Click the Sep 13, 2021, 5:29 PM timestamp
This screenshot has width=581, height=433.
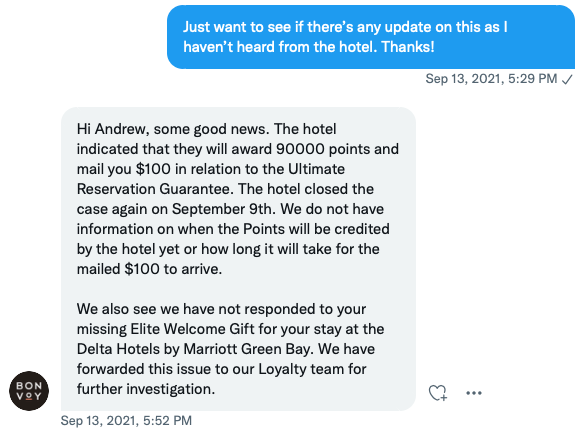(x=491, y=79)
